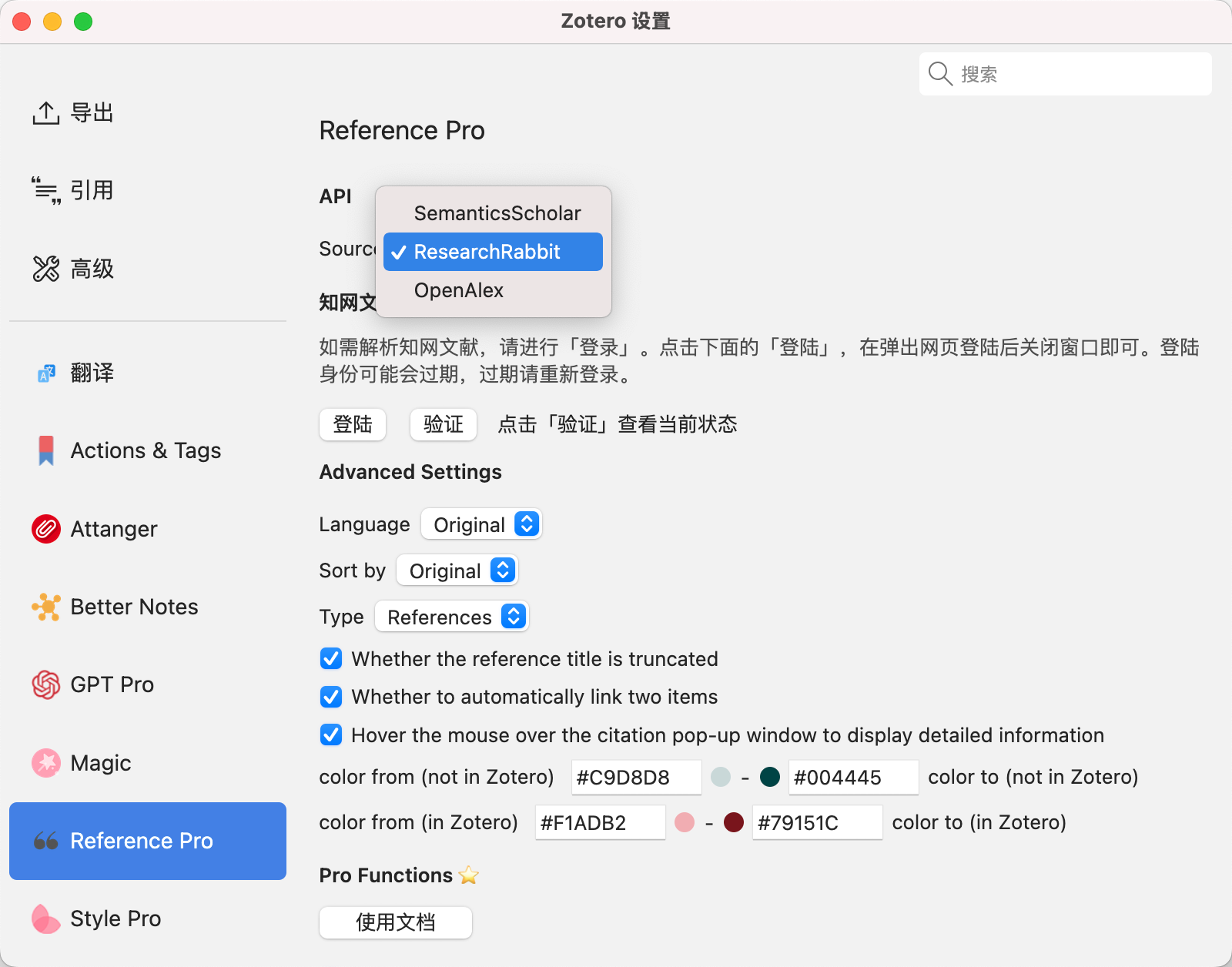This screenshot has height=967, width=1232.
Task: Click the Actions & Tags bookmark icon
Action: [x=46, y=450]
